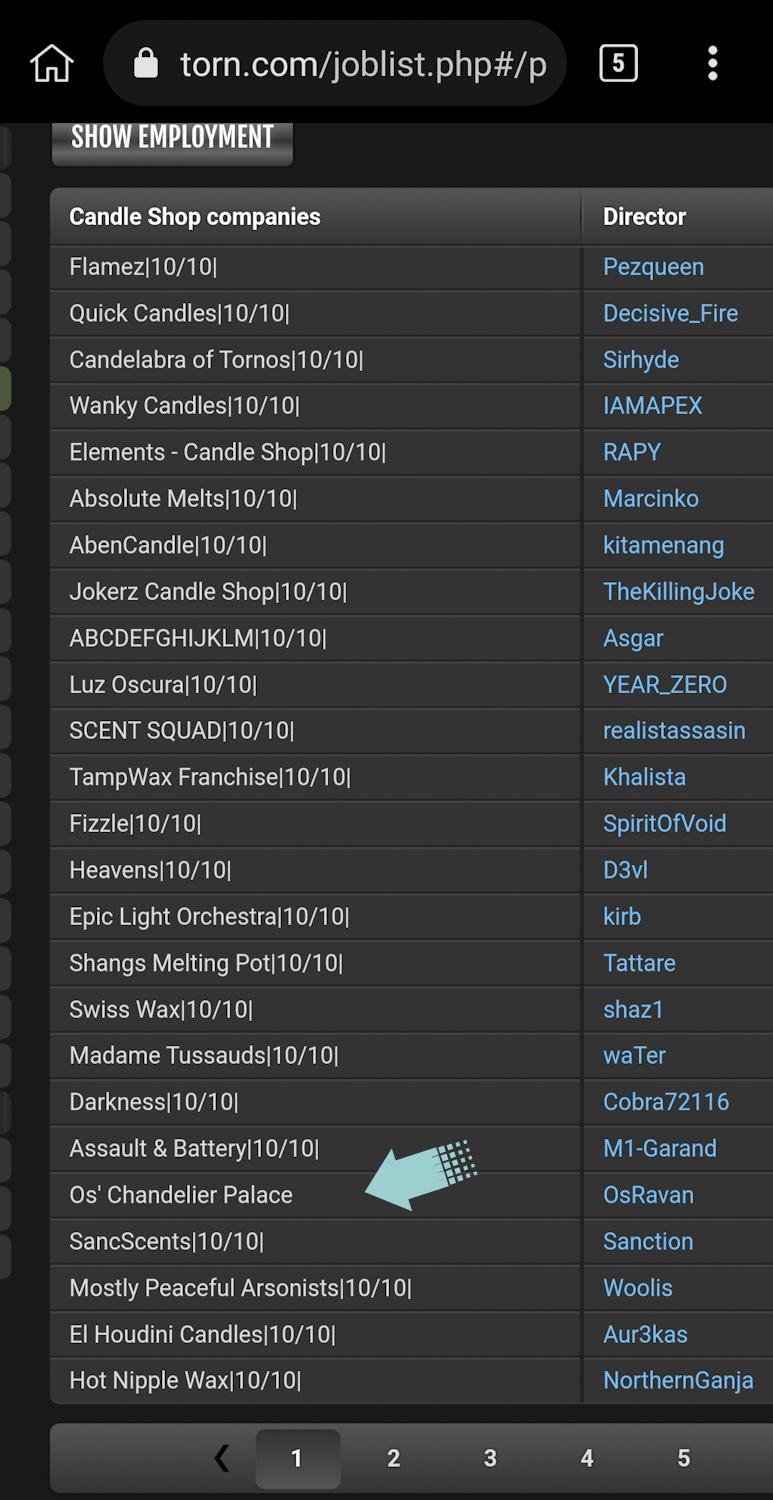Viewport: 773px width, 1500px height.
Task: Jump to page 5 of the company list
Action: tap(684, 1458)
